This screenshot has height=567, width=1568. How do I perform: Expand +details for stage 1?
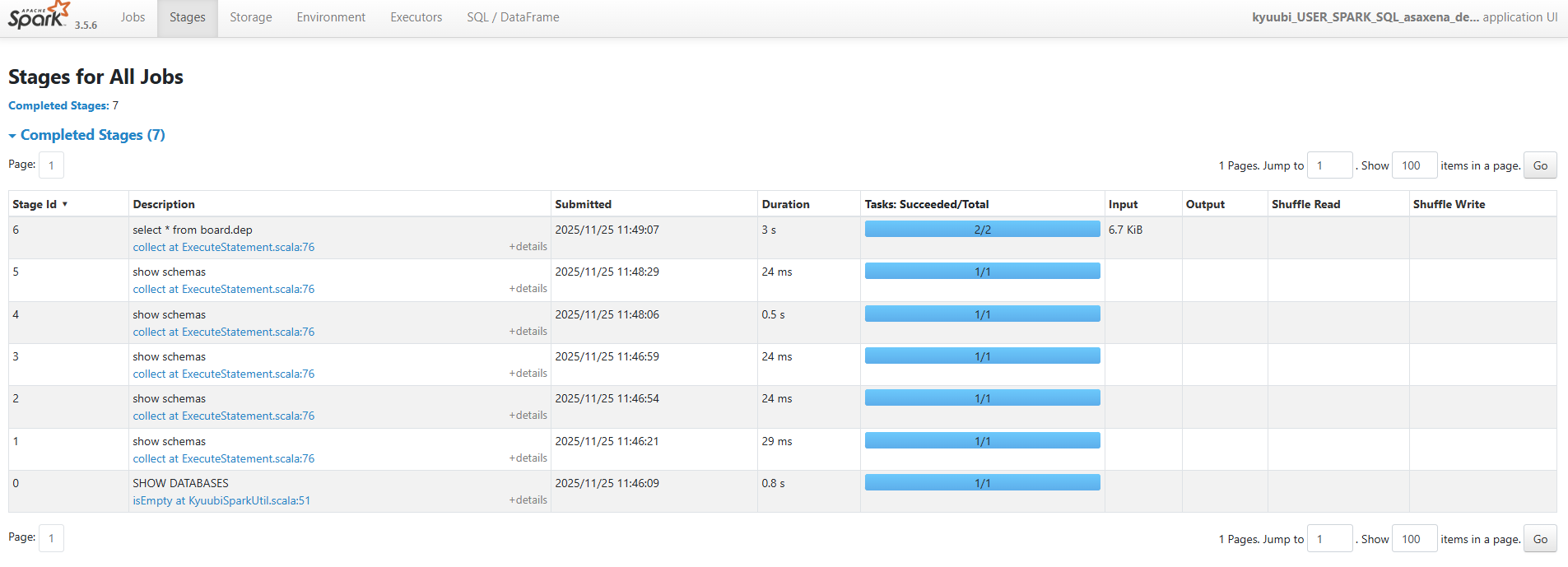pos(528,458)
